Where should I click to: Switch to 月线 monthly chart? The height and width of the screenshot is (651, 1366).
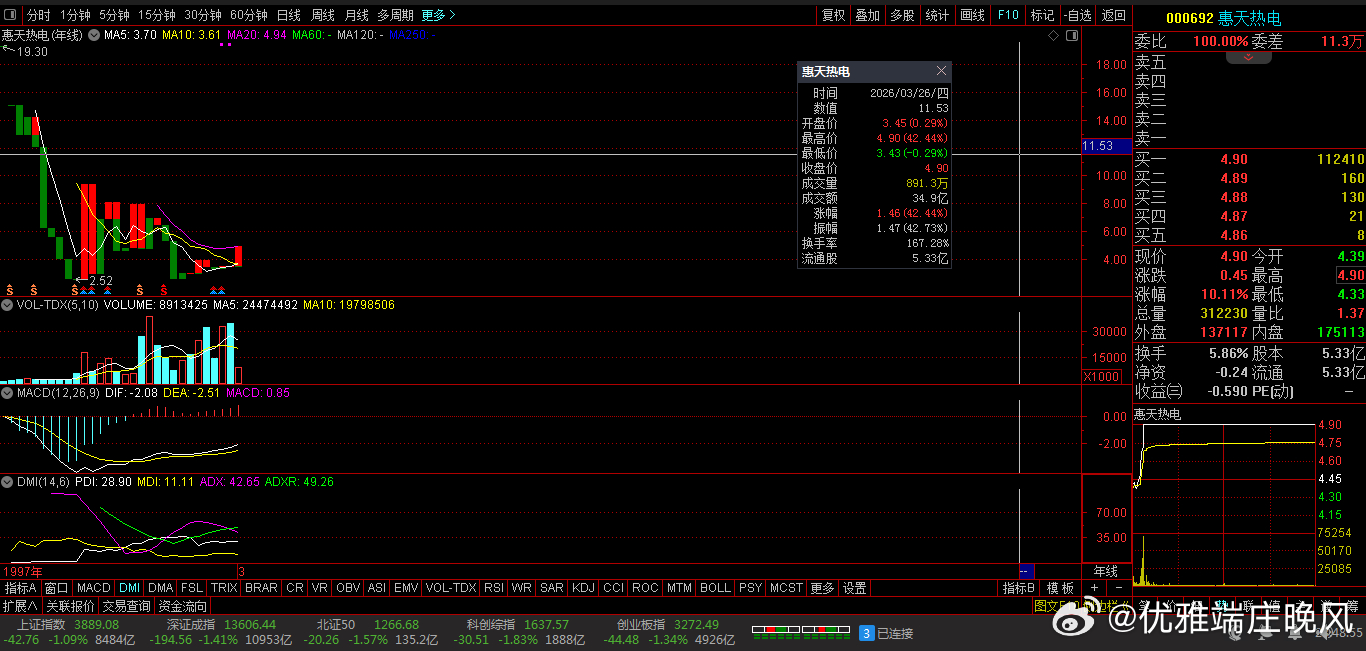pyautogui.click(x=356, y=15)
